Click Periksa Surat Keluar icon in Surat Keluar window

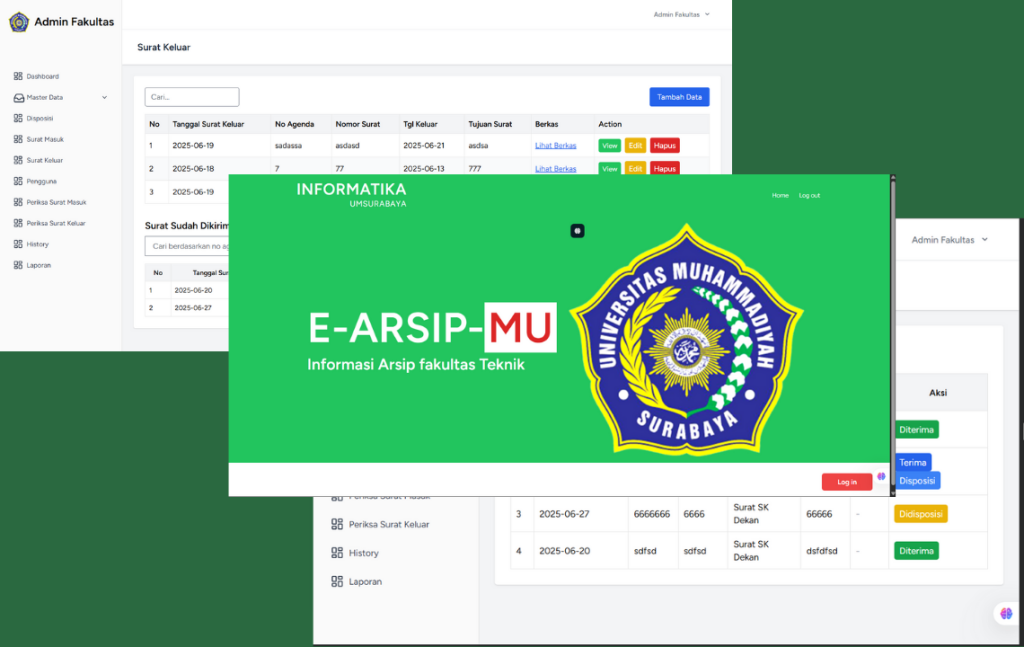[x=18, y=223]
